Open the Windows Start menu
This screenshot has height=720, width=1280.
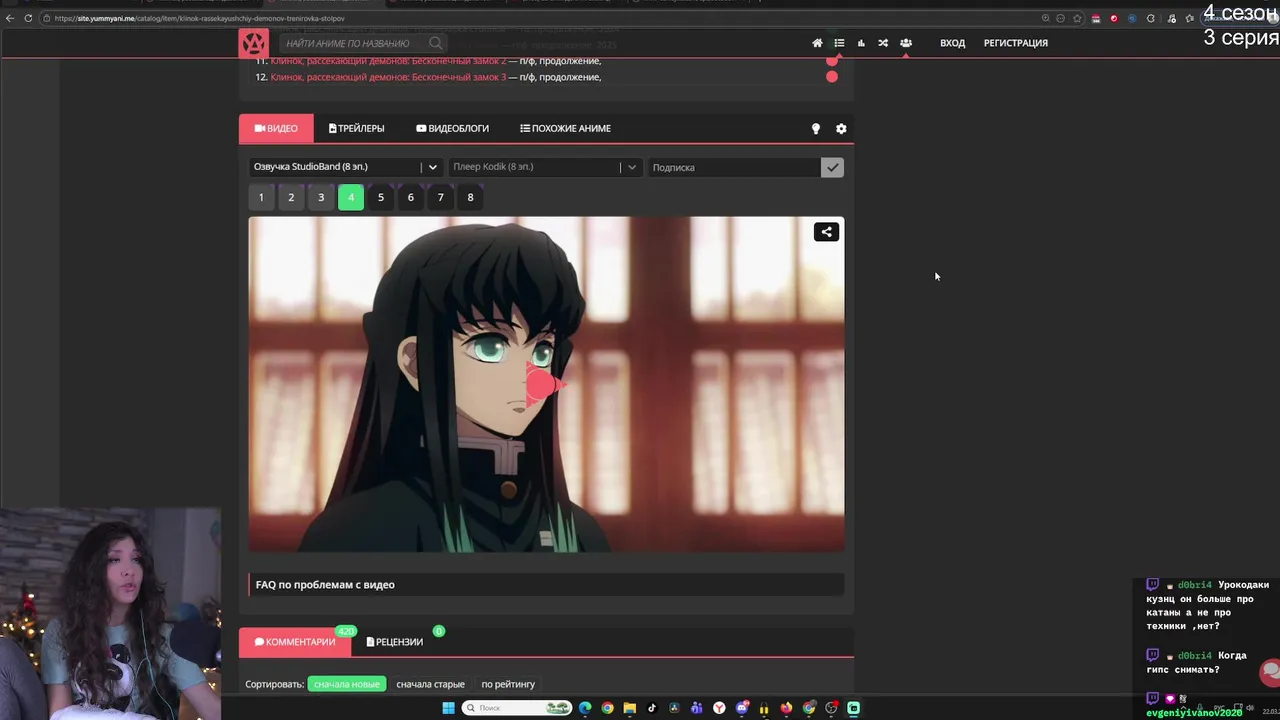click(448, 708)
